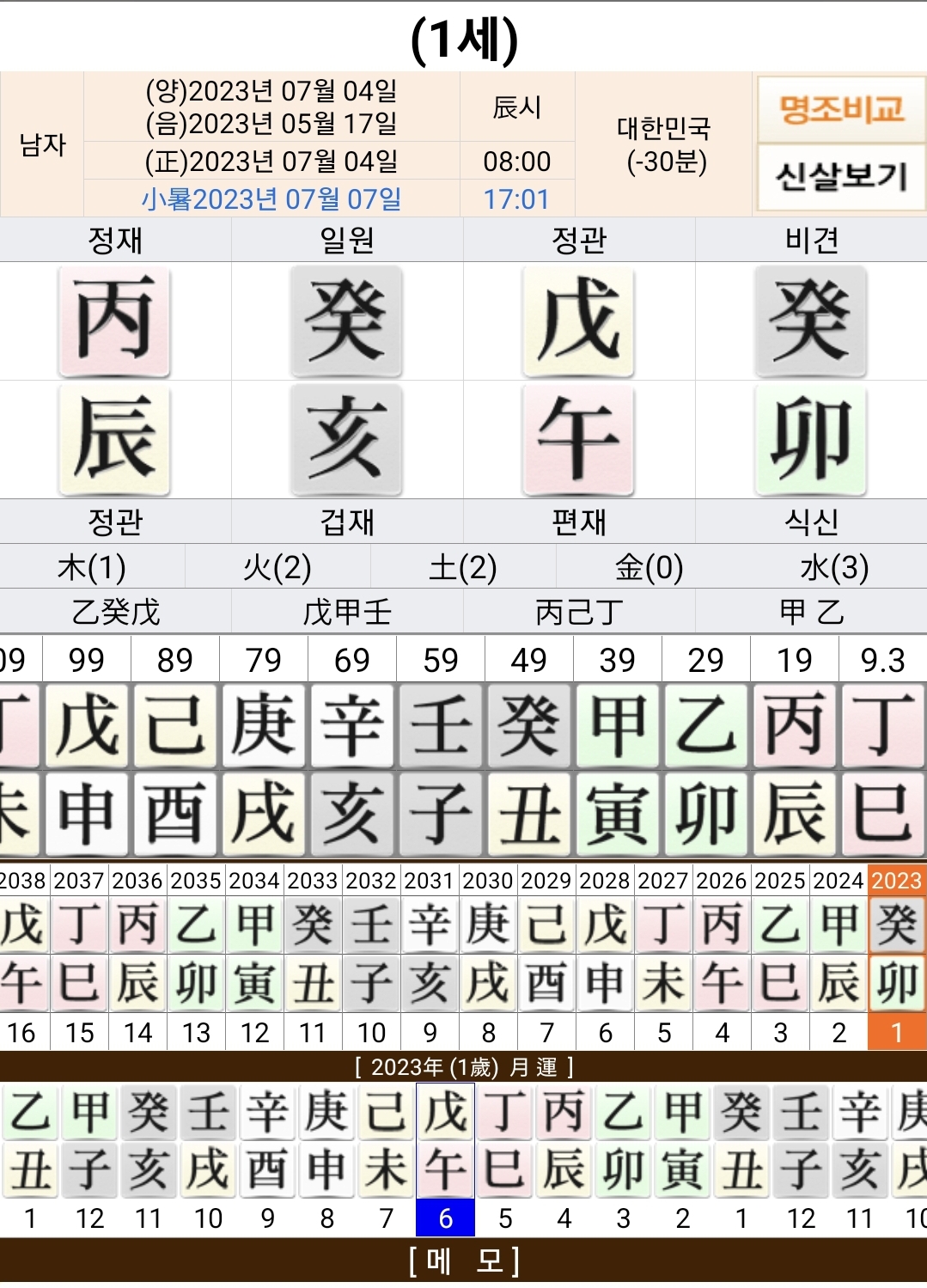Image resolution: width=927 pixels, height=1288 pixels.
Task: Select the 土(2) element count
Action: click(x=463, y=567)
